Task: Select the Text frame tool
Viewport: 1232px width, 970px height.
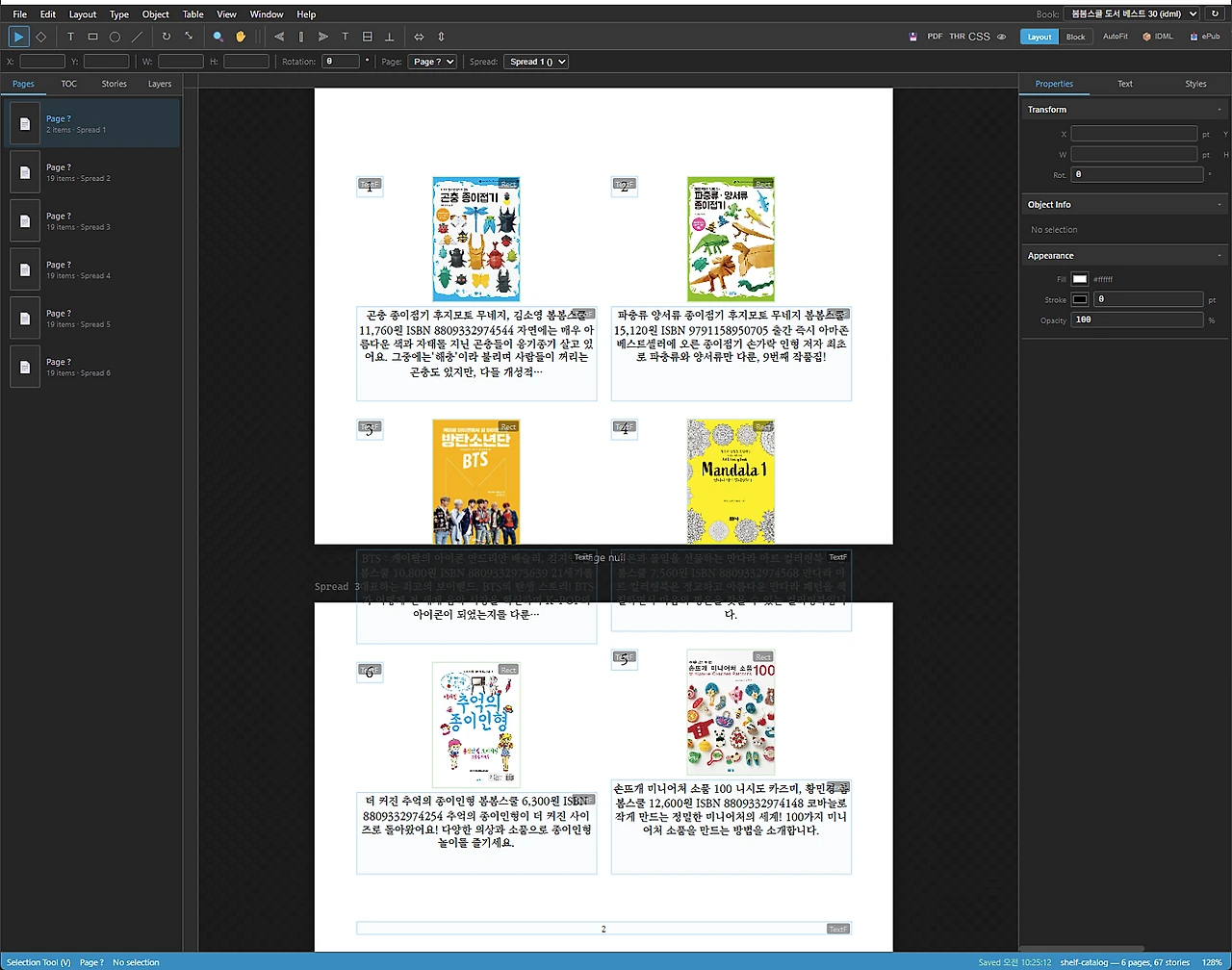Action: (70, 37)
